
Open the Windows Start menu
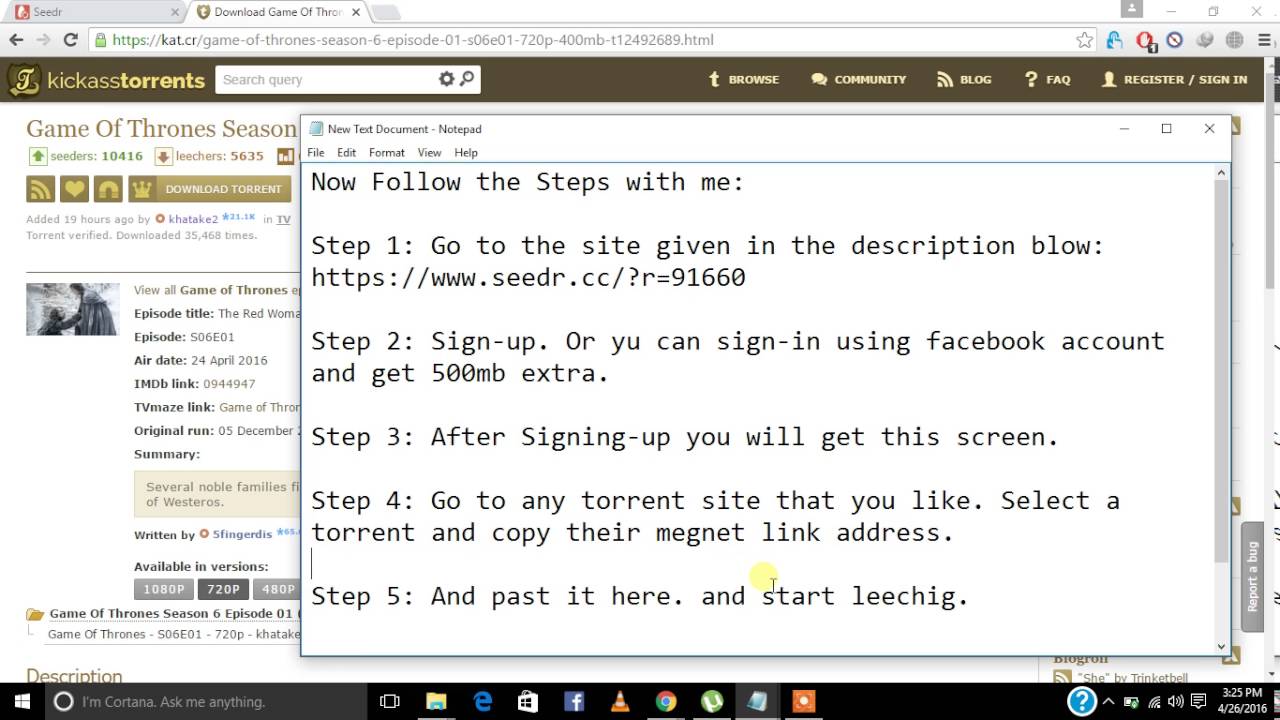point(22,702)
